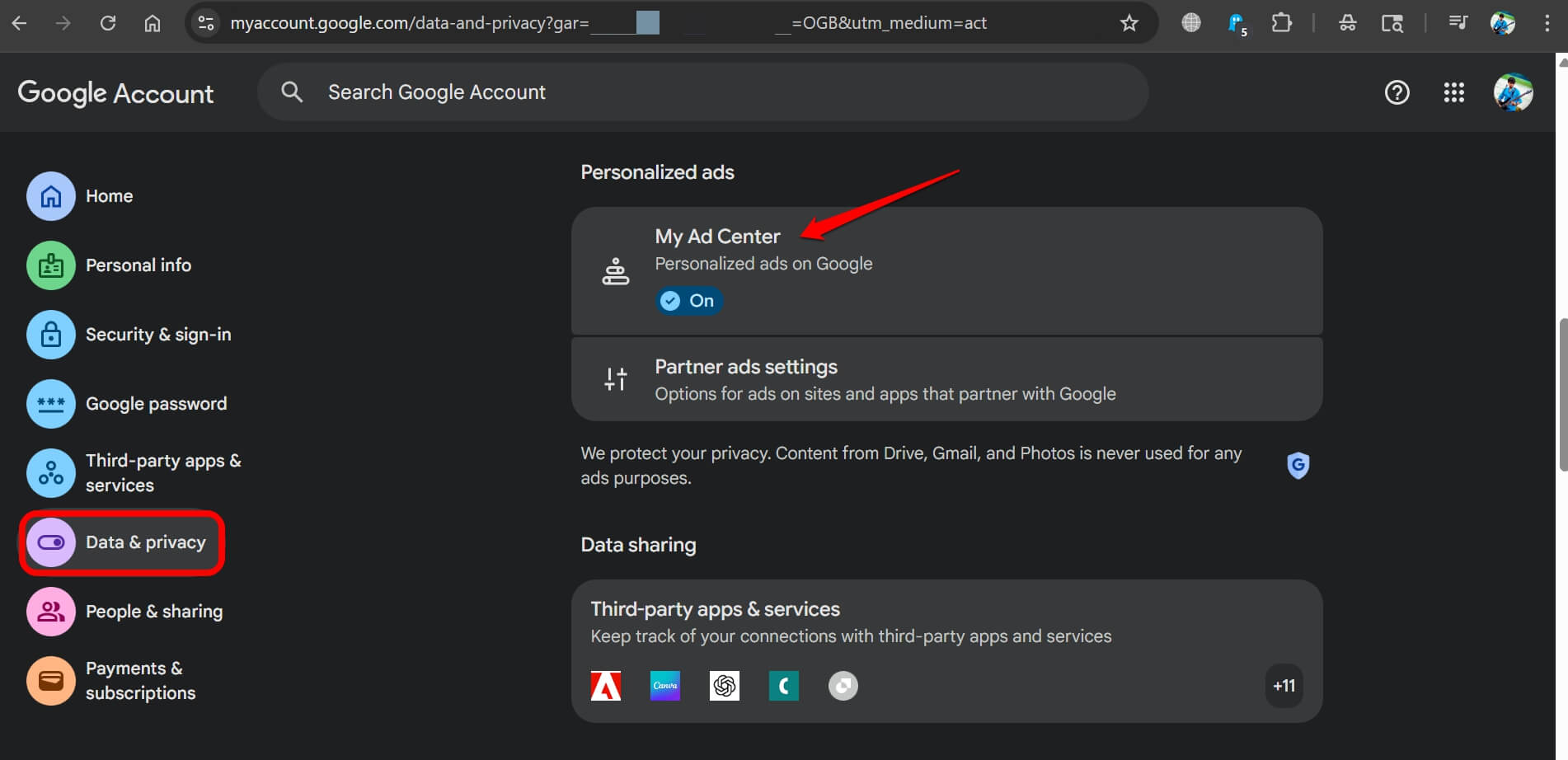Viewport: 1568px width, 760px height.
Task: Go to Home in the sidebar
Action: click(x=80, y=196)
